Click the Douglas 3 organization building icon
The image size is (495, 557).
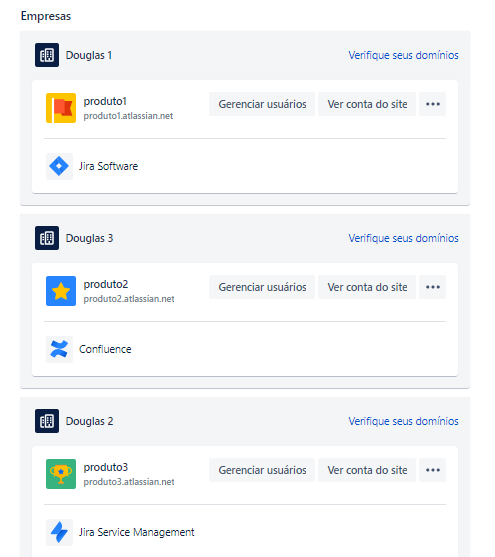click(47, 238)
